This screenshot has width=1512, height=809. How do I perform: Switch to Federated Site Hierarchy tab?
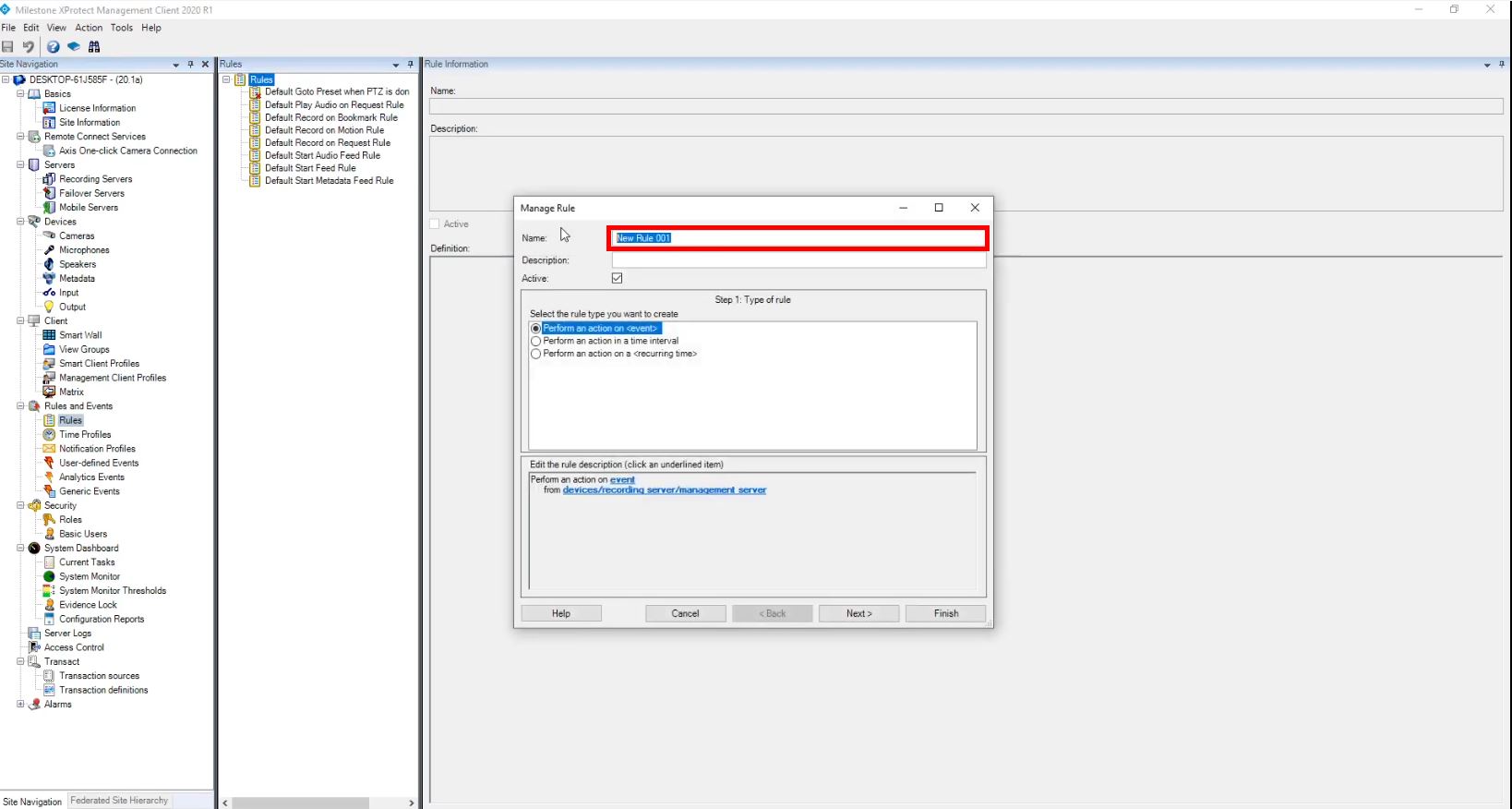tap(119, 801)
